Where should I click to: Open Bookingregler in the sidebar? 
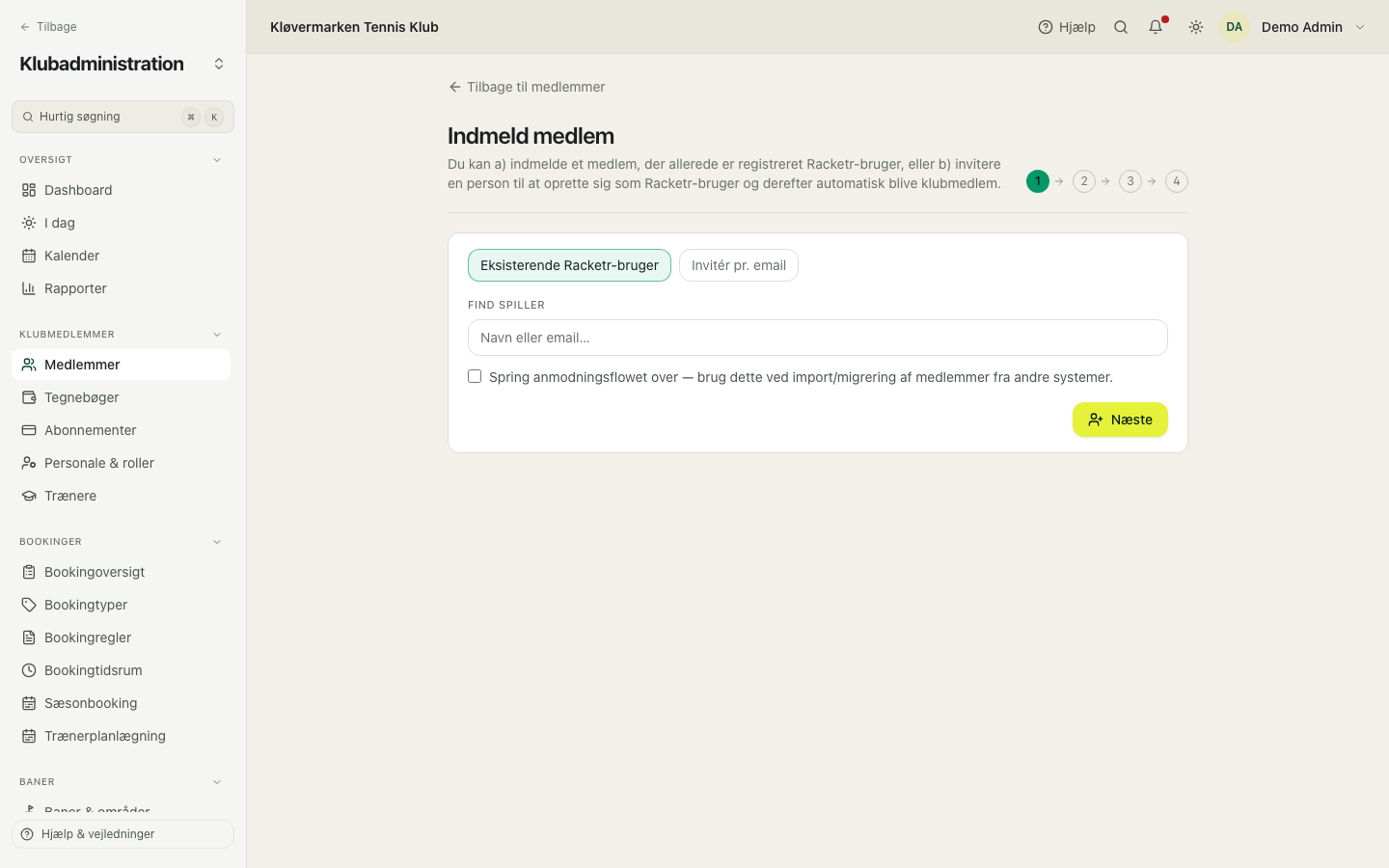pyautogui.click(x=121, y=637)
